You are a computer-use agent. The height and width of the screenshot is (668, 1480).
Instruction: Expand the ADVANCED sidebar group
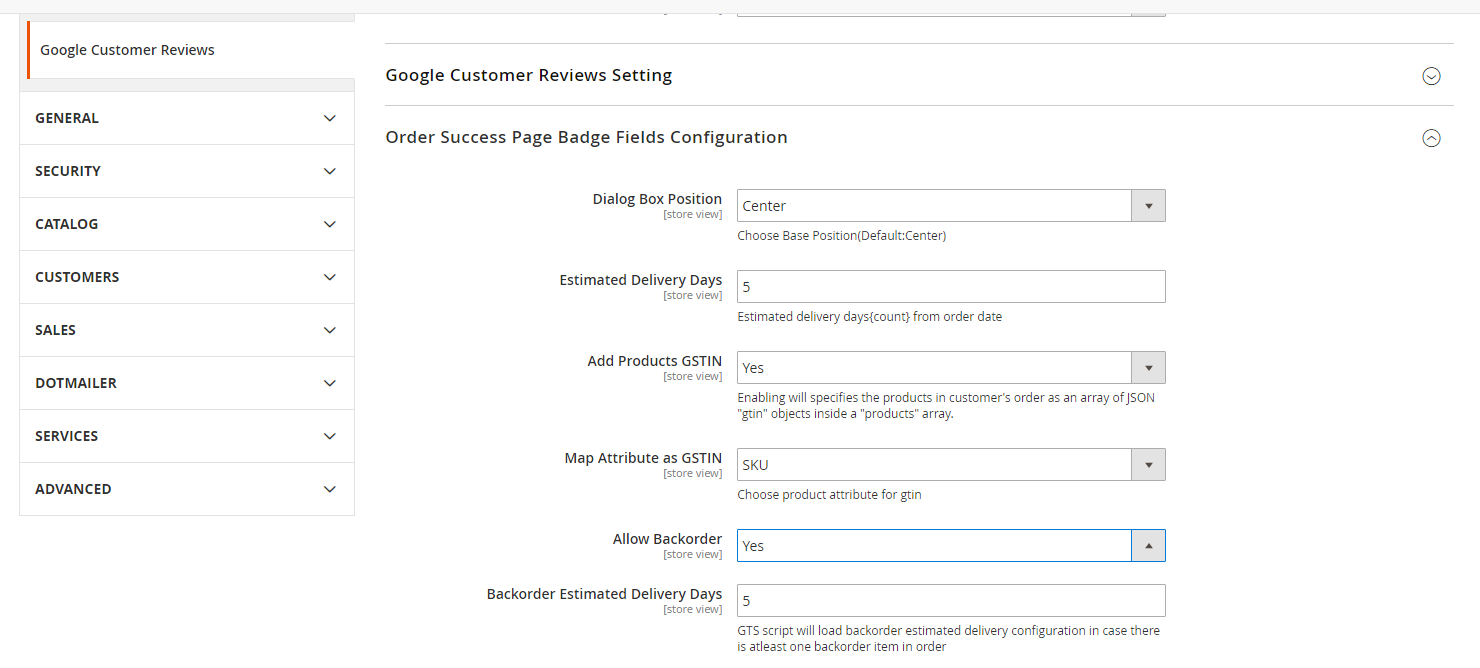(186, 489)
